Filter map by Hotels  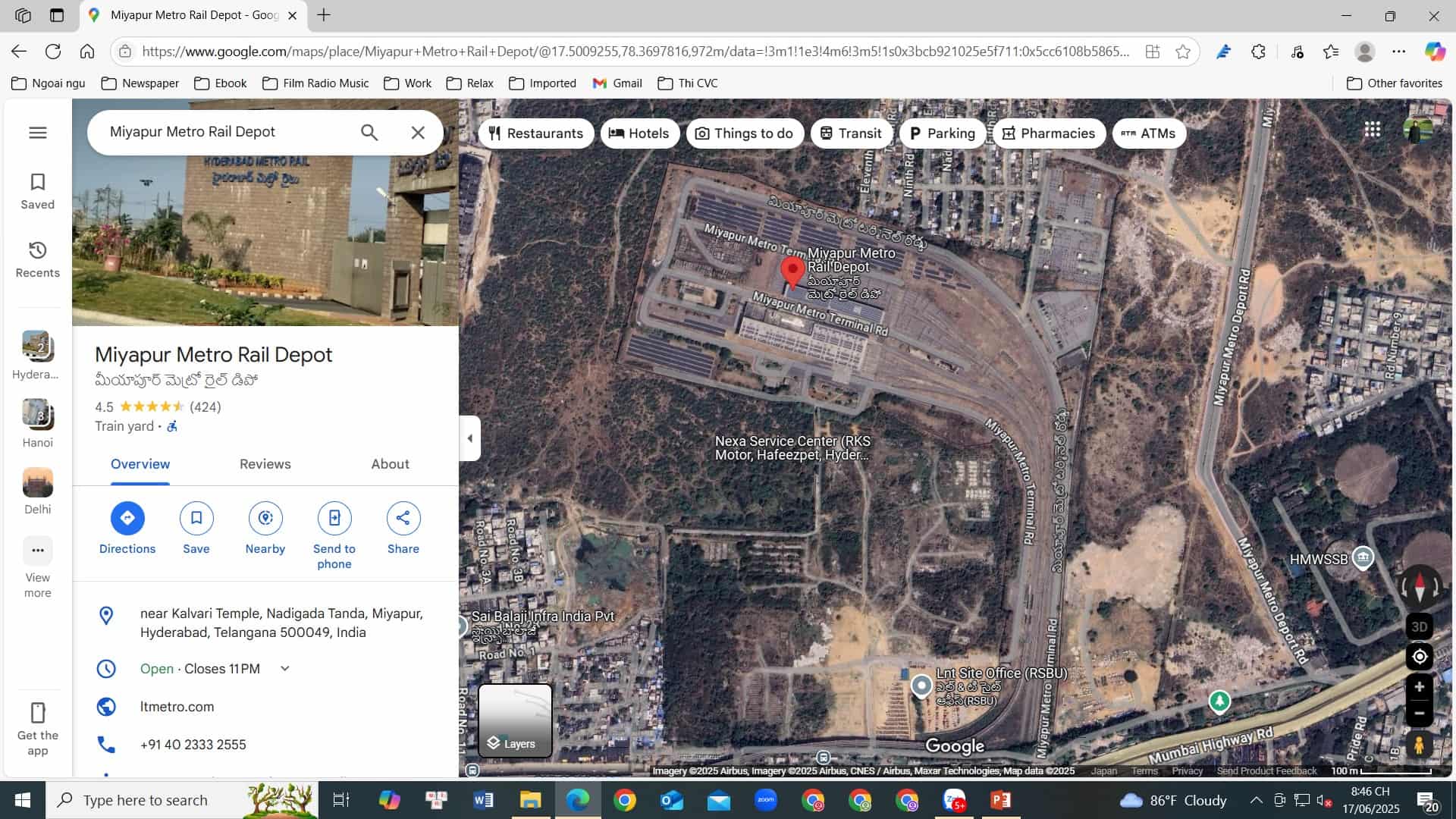(640, 133)
